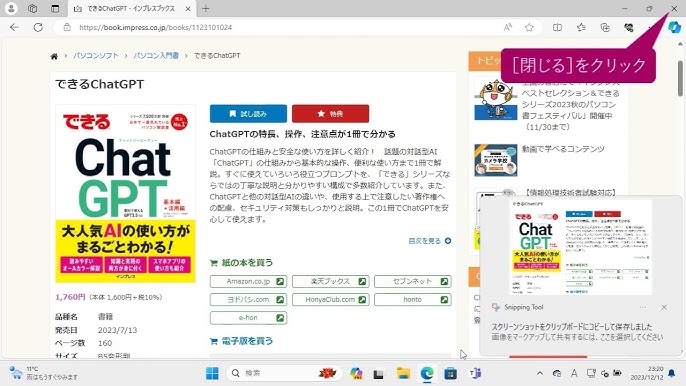Open Browser essentials heart icon

tap(629, 27)
